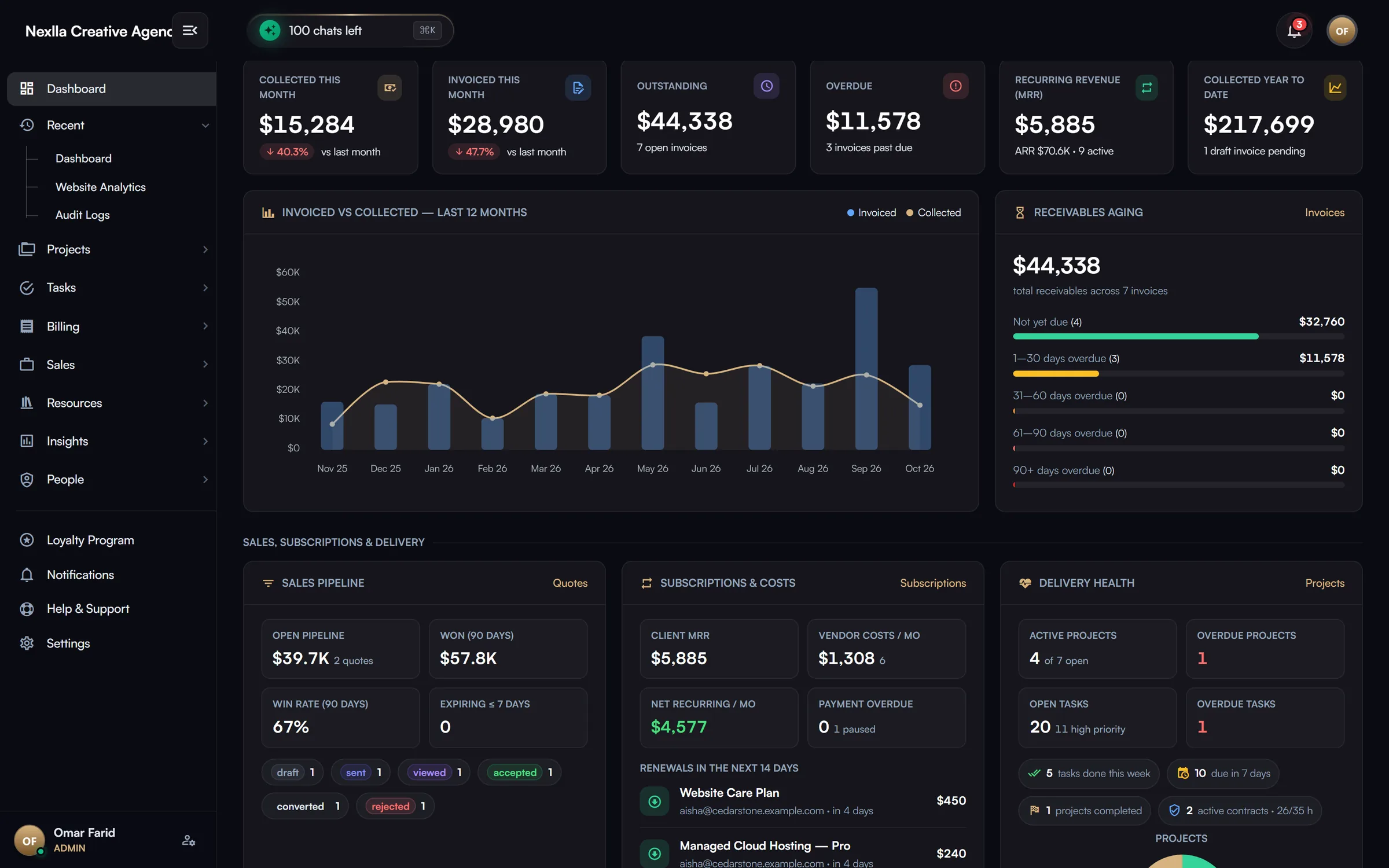This screenshot has height=868, width=1389.
Task: Open the OF user avatar menu in the top bar
Action: point(1342,31)
